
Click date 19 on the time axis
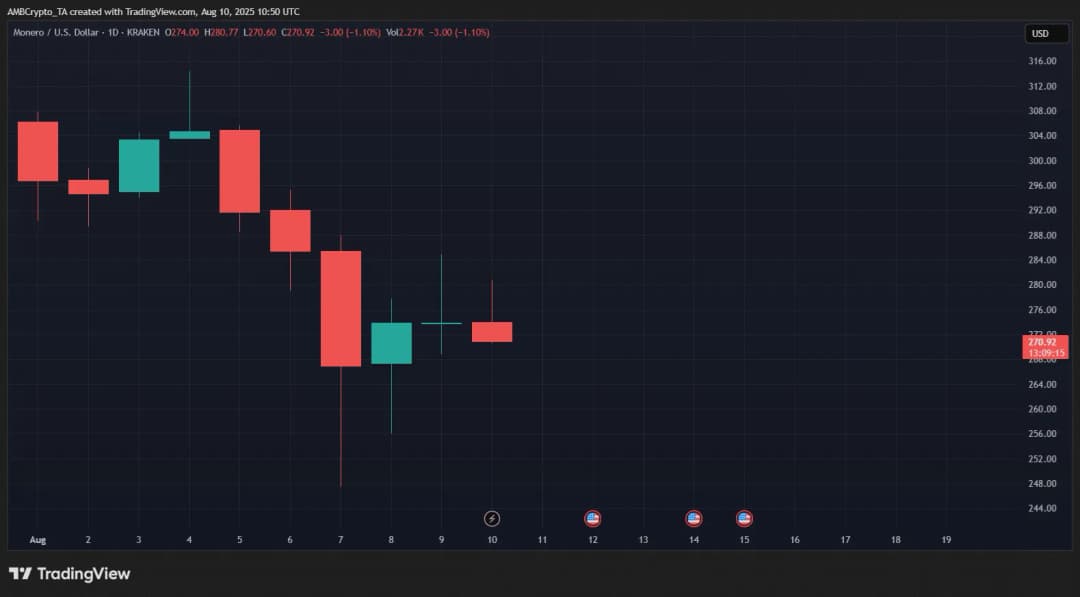click(x=946, y=540)
